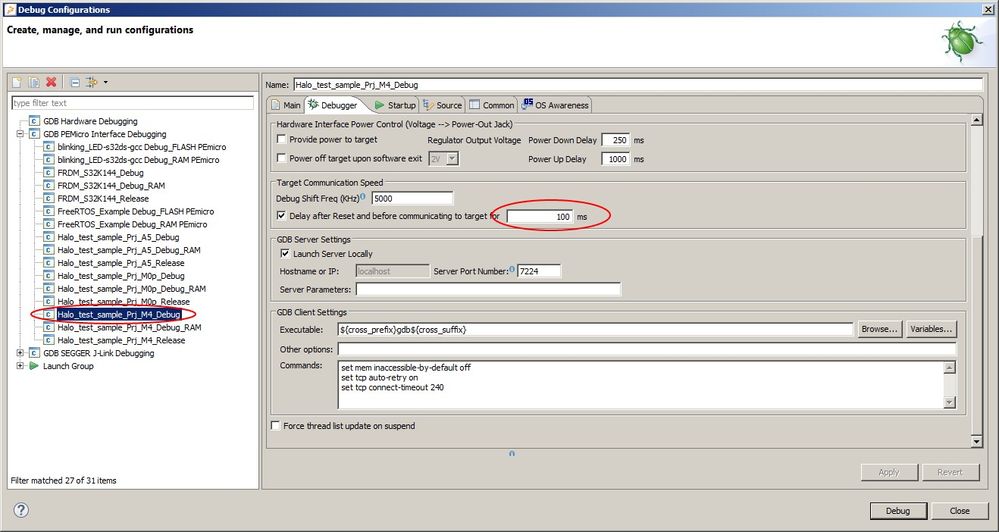Screen dimensions: 999x532
Task: Toggle Launch Server Locally checkbox
Action: click(x=285, y=253)
